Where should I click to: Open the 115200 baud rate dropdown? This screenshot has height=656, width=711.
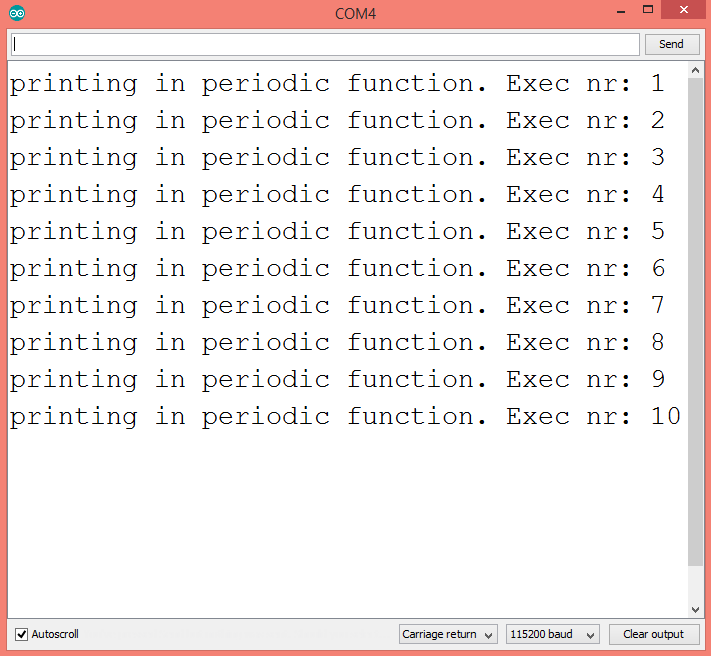point(553,634)
